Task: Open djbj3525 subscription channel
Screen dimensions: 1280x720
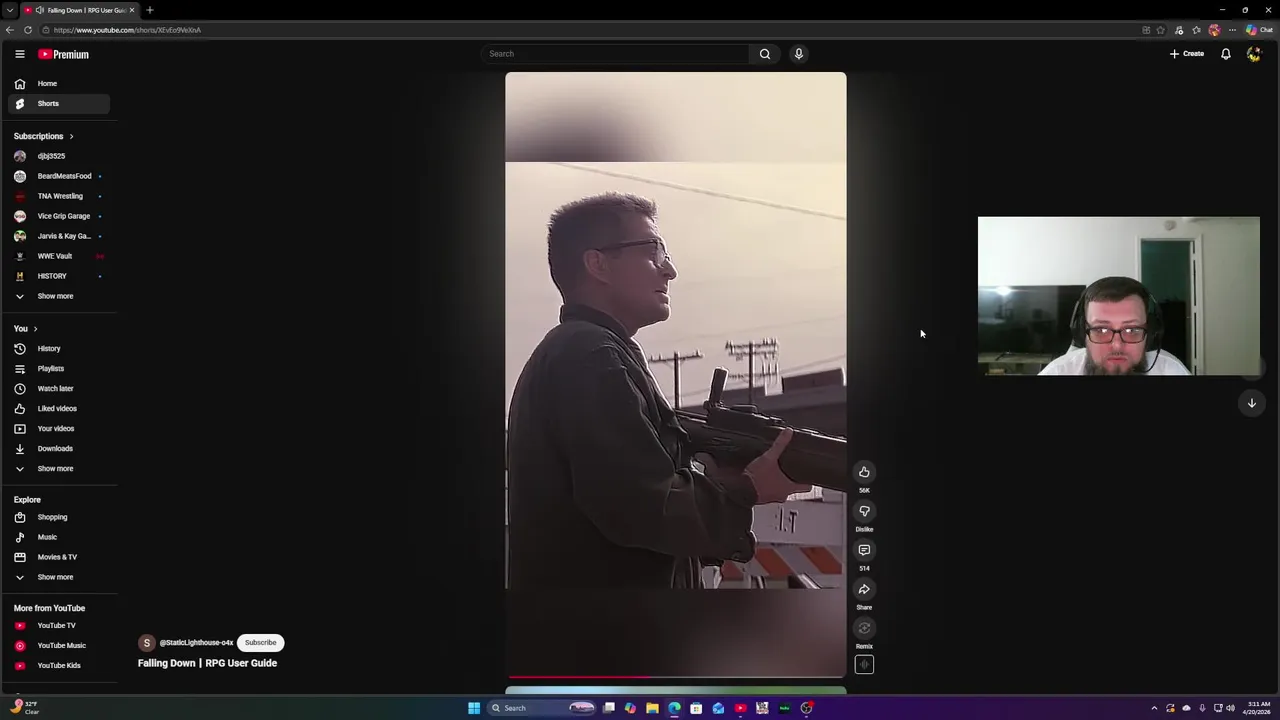Action: tap(59, 156)
